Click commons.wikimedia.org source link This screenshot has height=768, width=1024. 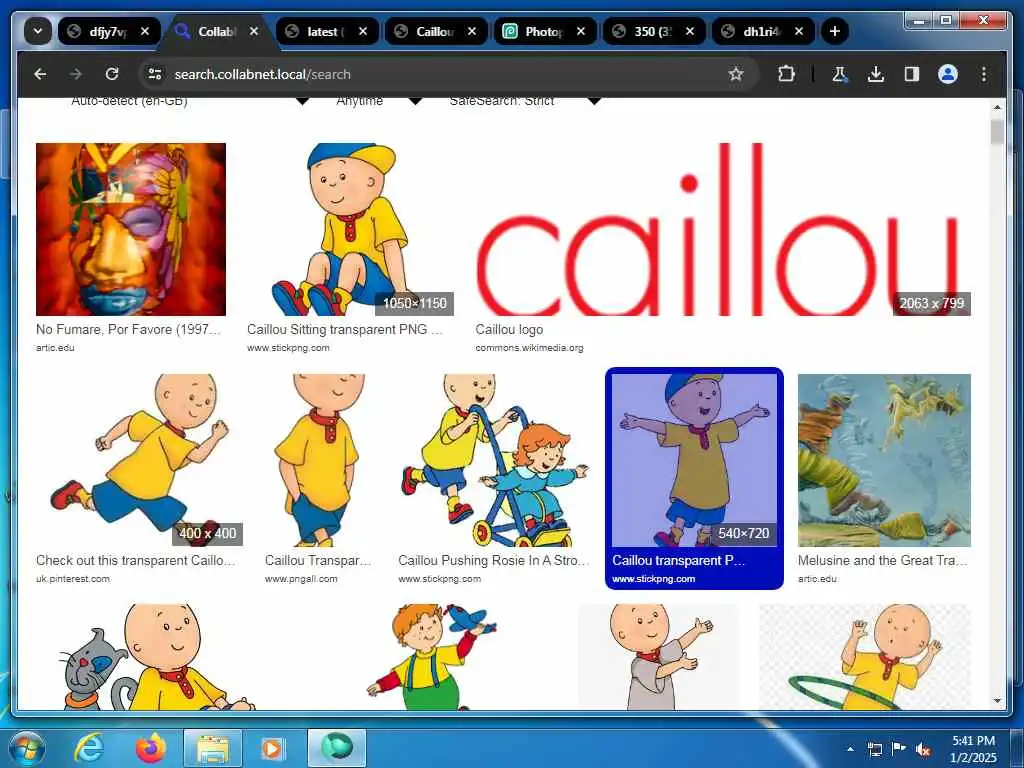pos(530,347)
